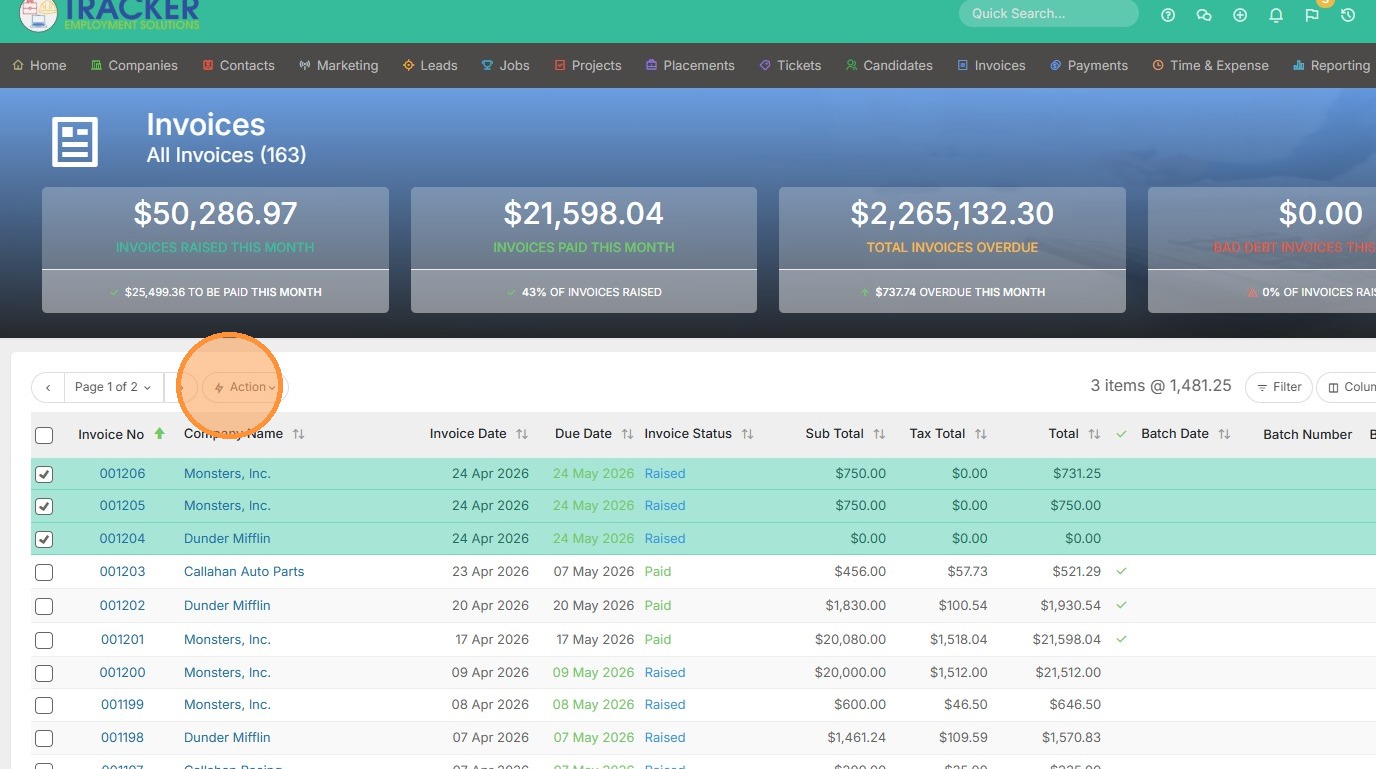
Task: Sort by Invoice Date column arrows
Action: point(522,434)
